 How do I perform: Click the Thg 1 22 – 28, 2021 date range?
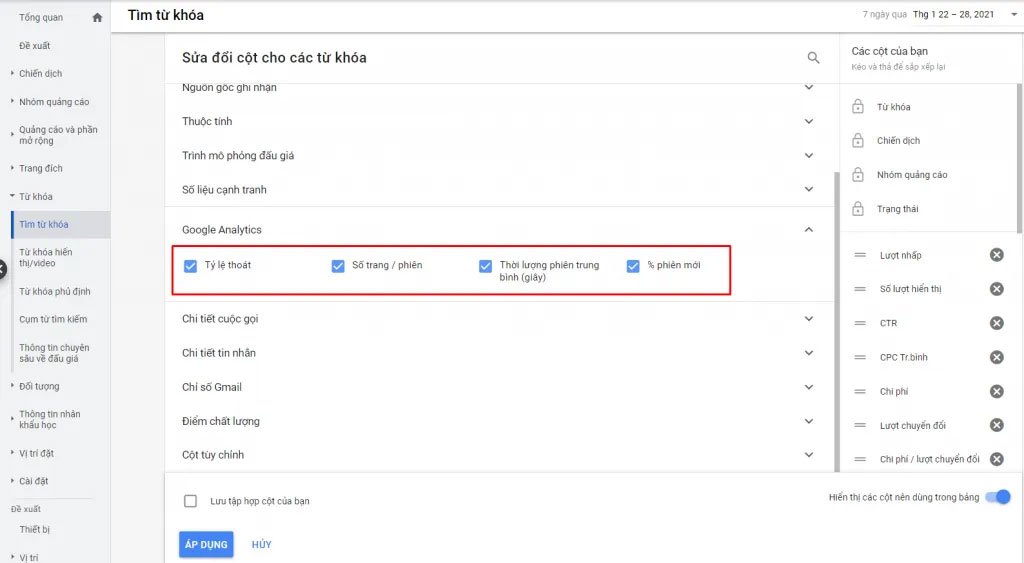pyautogui.click(x=953, y=14)
